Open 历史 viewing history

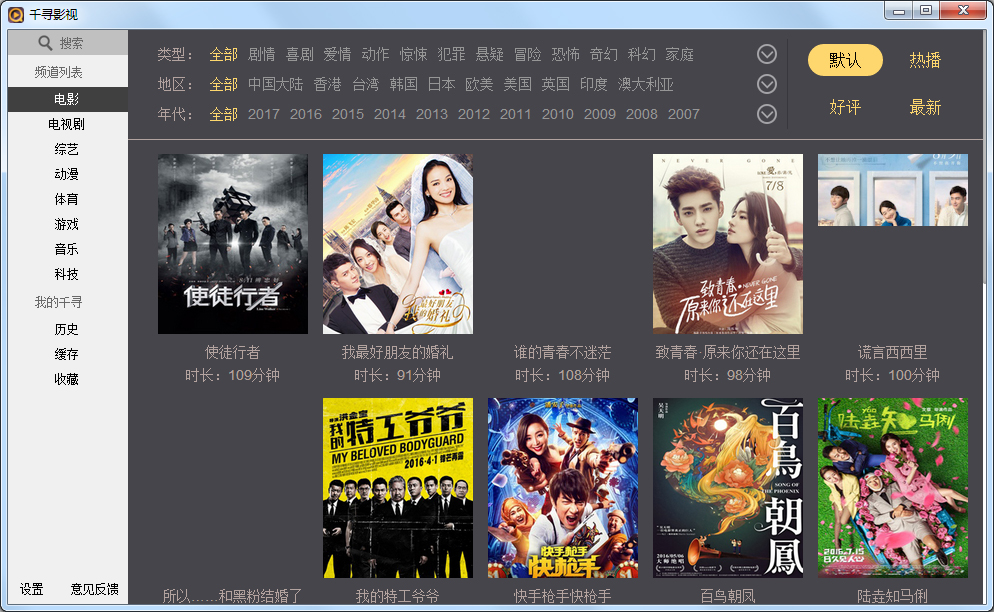click(67, 329)
